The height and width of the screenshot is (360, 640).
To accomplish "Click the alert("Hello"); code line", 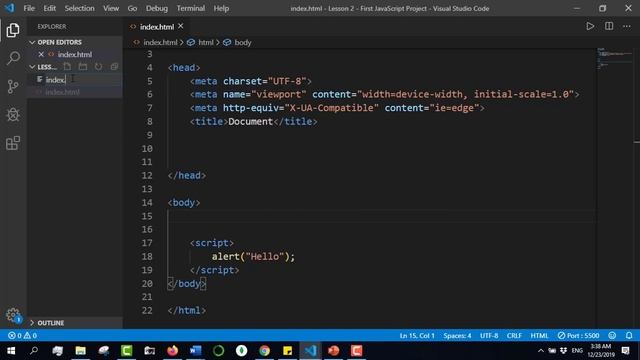I will tap(253, 256).
